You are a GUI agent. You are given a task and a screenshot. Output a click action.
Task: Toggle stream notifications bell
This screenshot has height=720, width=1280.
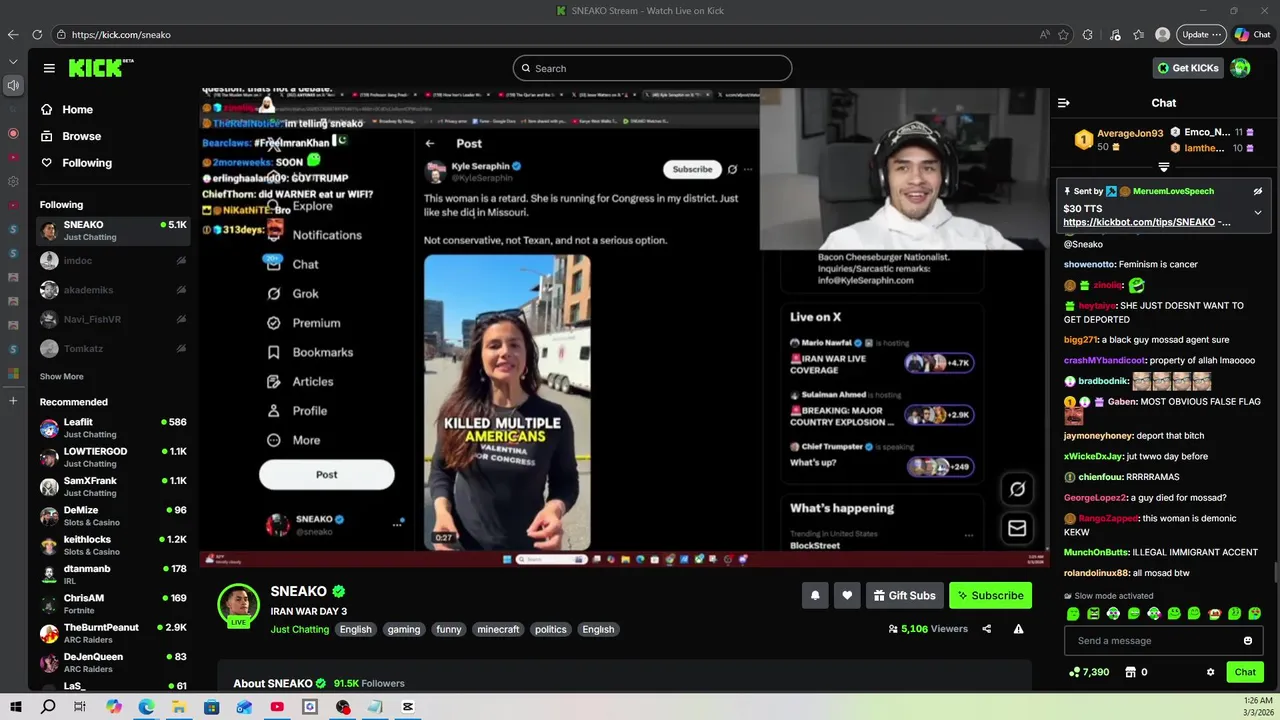(x=815, y=595)
